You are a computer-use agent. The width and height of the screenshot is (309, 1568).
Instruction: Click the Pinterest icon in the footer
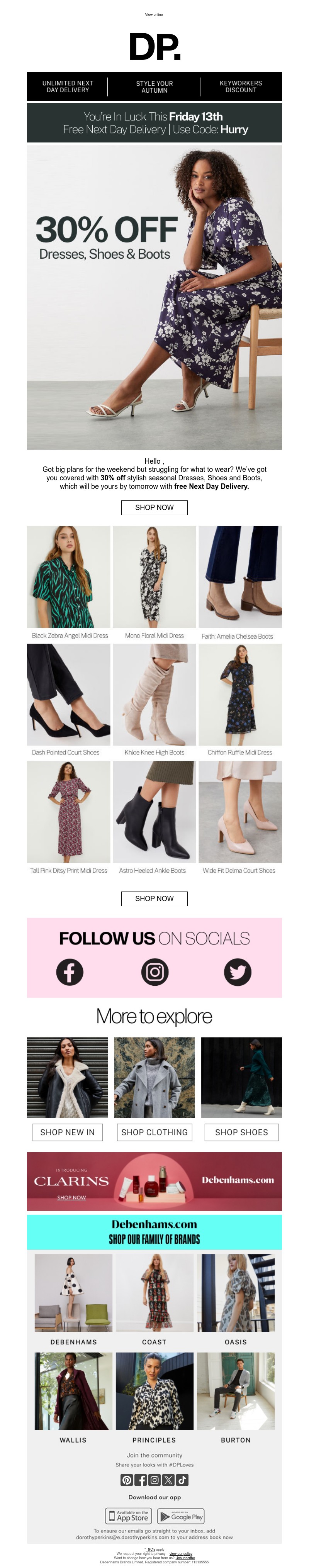127,1480
